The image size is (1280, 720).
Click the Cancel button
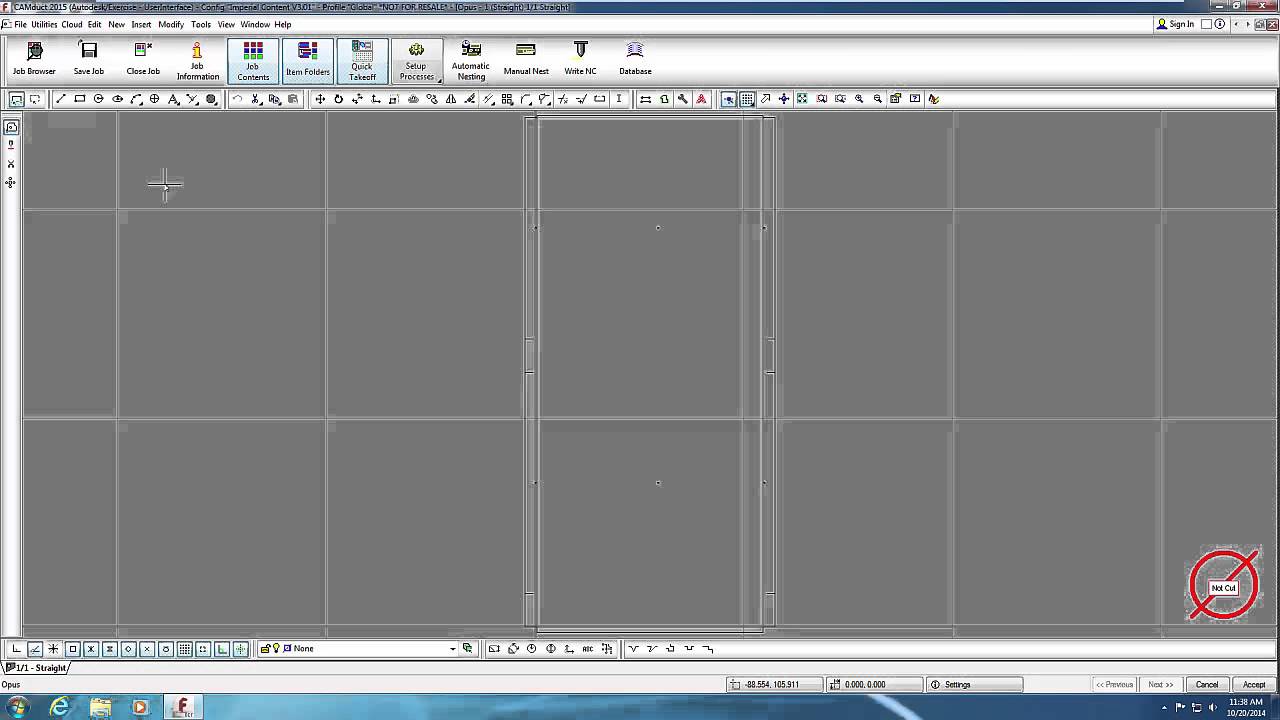click(1207, 685)
